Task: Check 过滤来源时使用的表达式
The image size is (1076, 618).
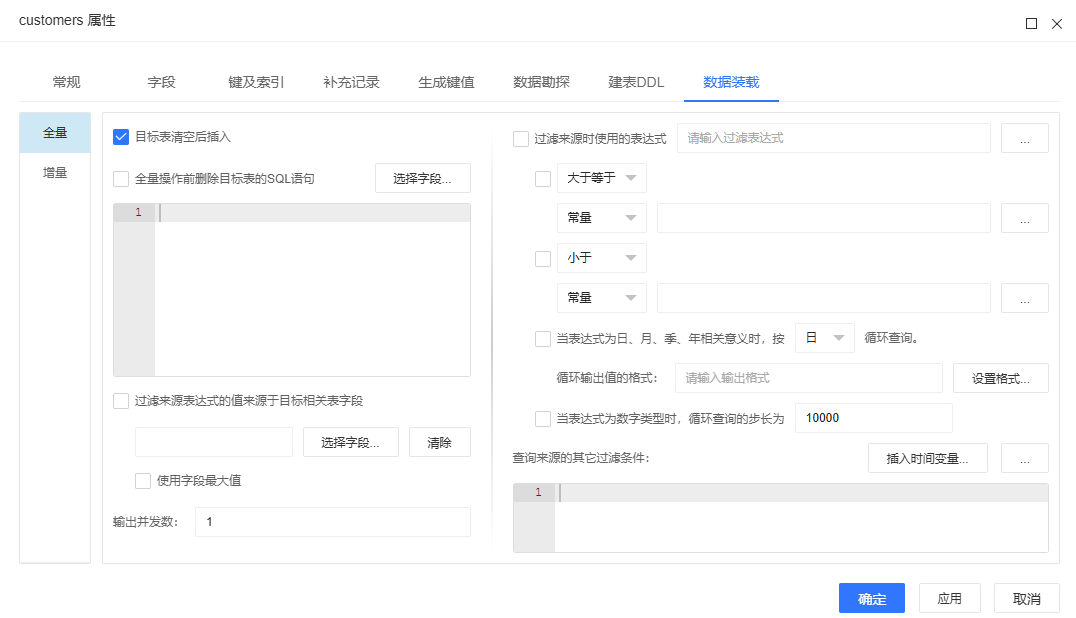Action: point(521,139)
